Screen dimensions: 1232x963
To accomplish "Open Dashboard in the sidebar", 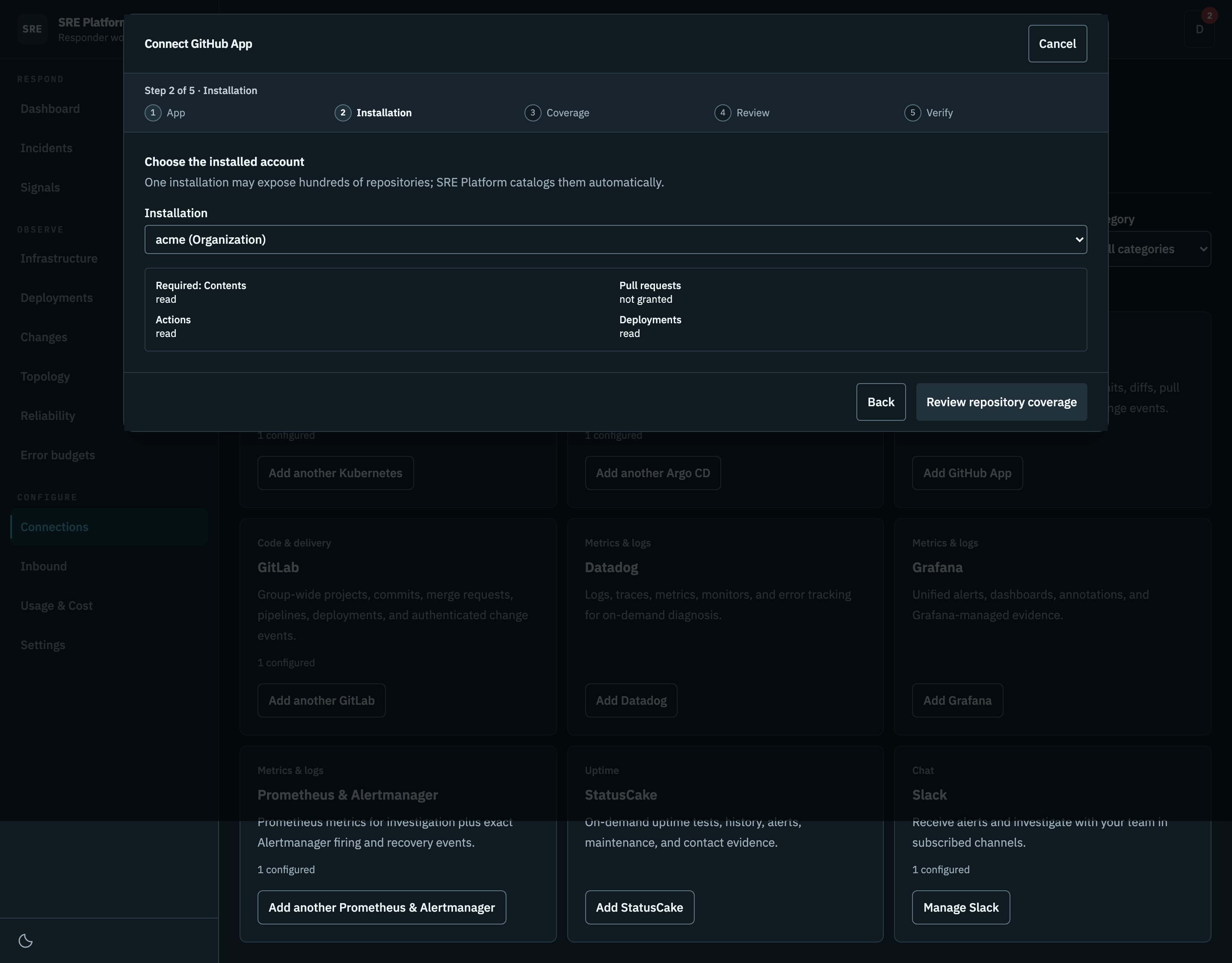I will point(50,109).
